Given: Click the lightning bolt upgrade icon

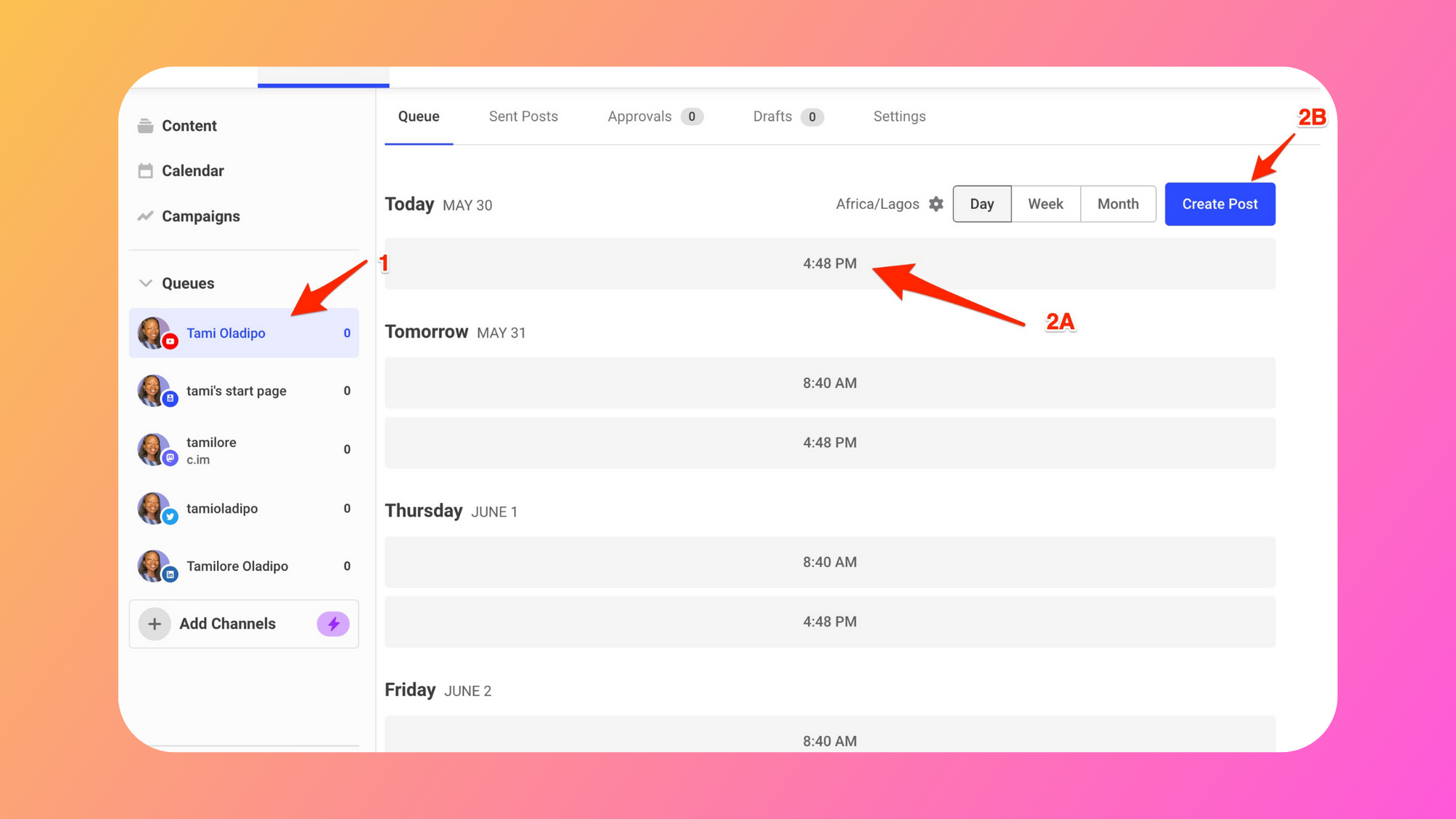Looking at the screenshot, I should (333, 624).
